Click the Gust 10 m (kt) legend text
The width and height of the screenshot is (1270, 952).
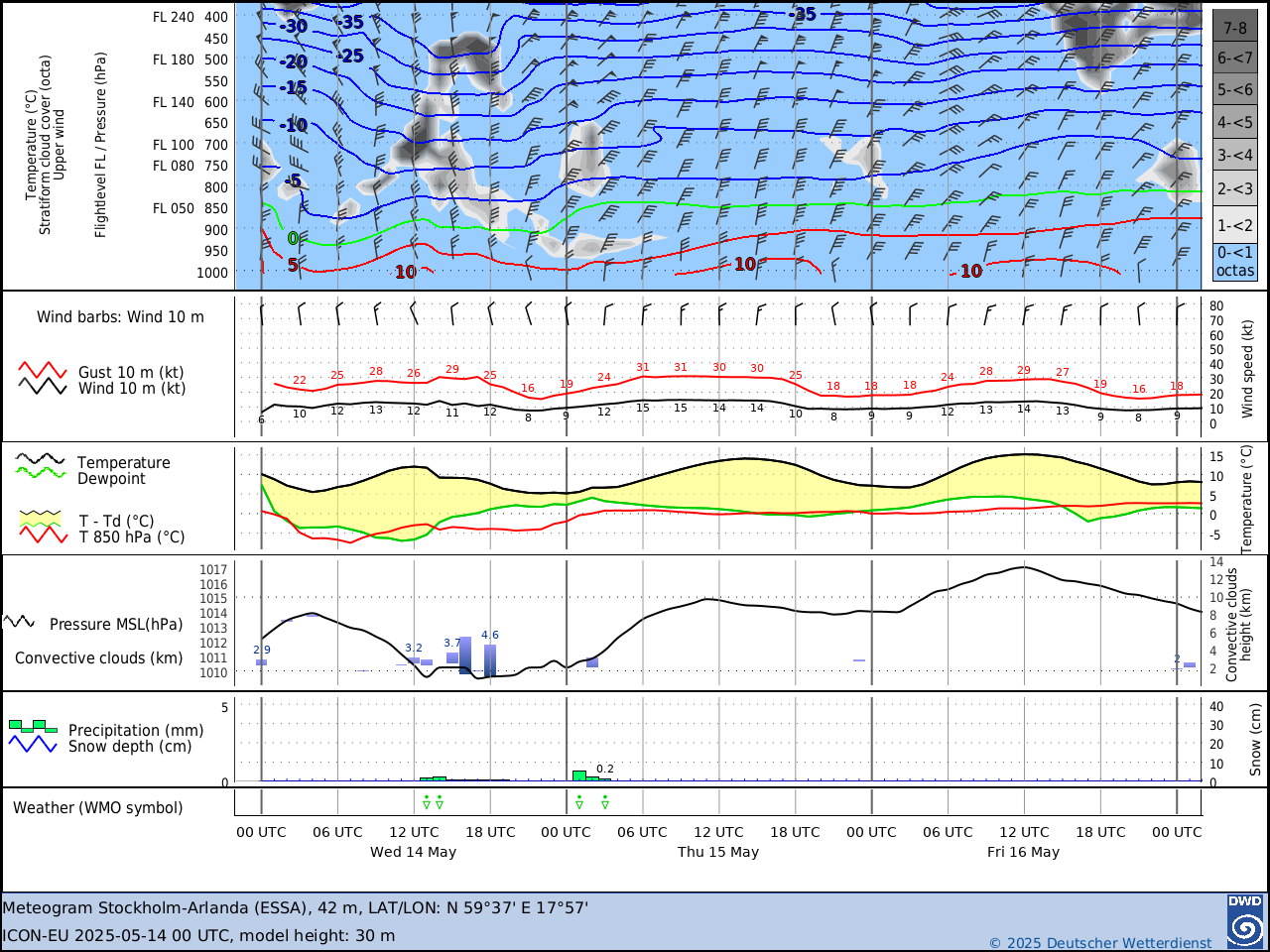[131, 373]
